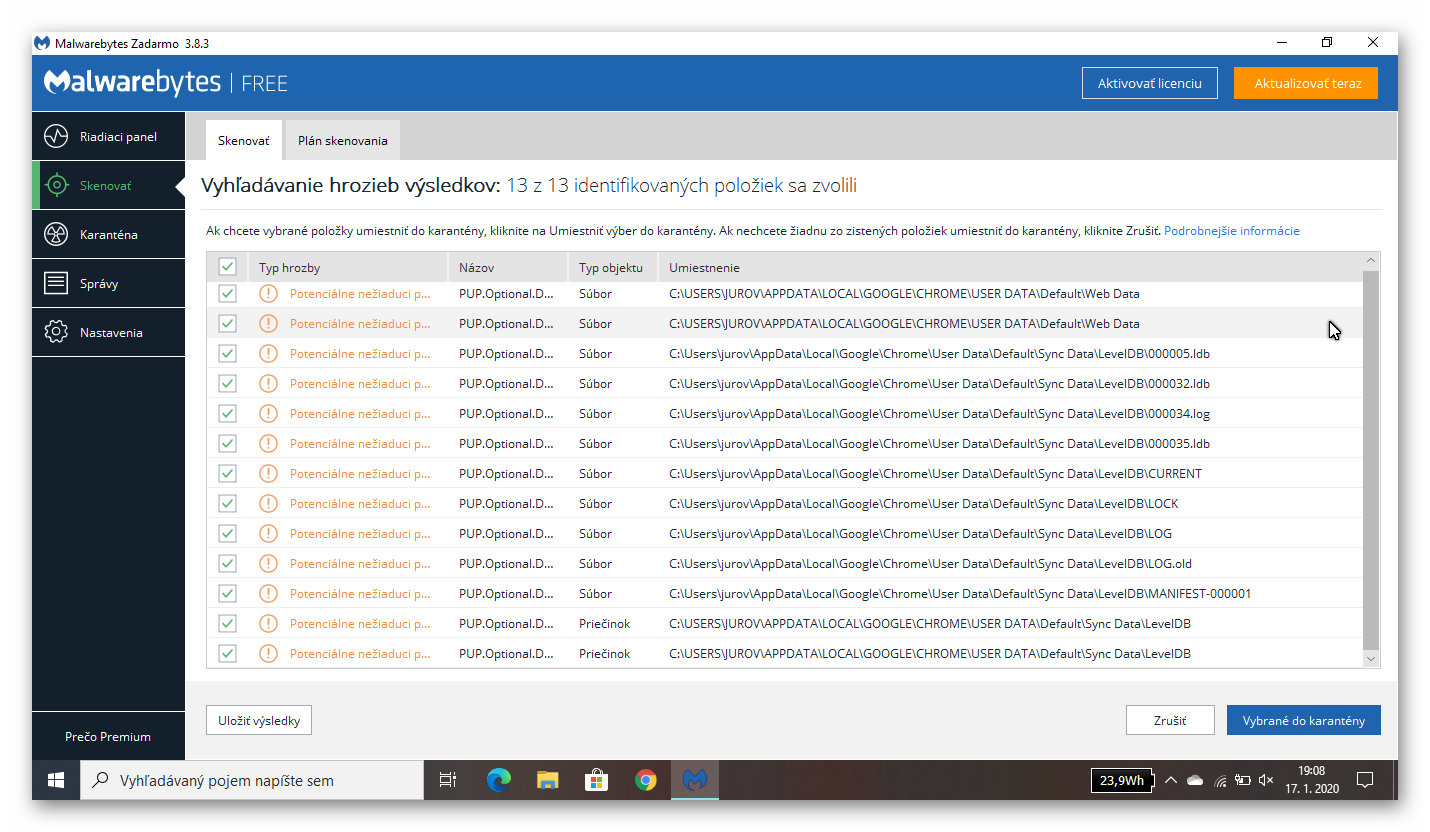
Task: Uncheck the 000035.ldb row checkbox
Action: 227,443
